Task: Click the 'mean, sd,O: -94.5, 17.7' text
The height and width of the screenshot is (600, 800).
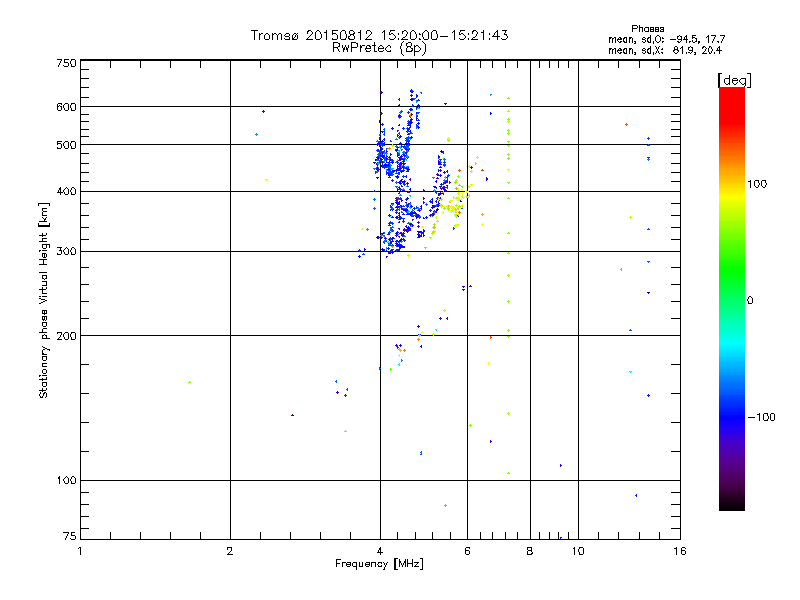Action: pyautogui.click(x=666, y=39)
